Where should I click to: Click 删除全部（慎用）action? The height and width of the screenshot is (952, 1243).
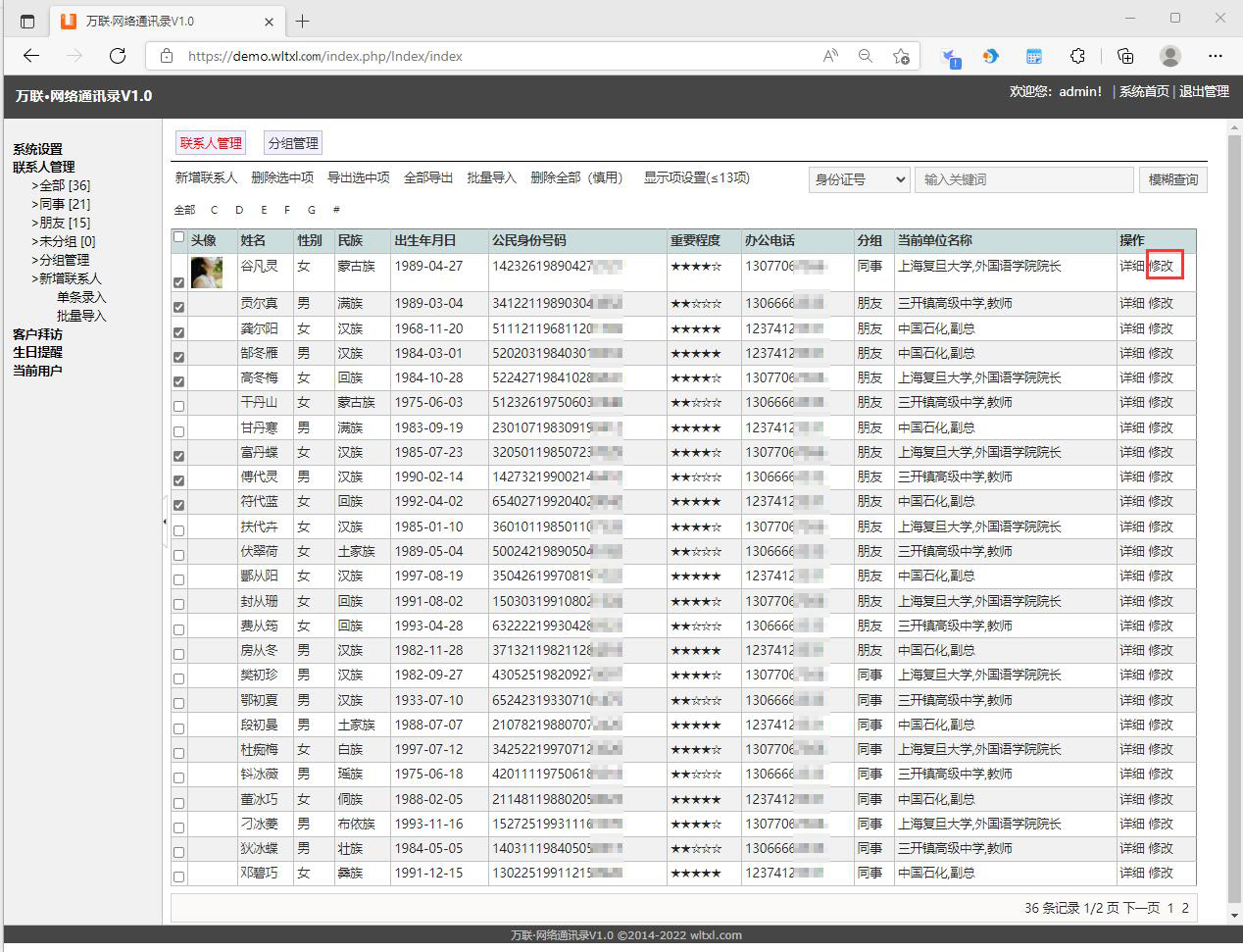coord(576,177)
